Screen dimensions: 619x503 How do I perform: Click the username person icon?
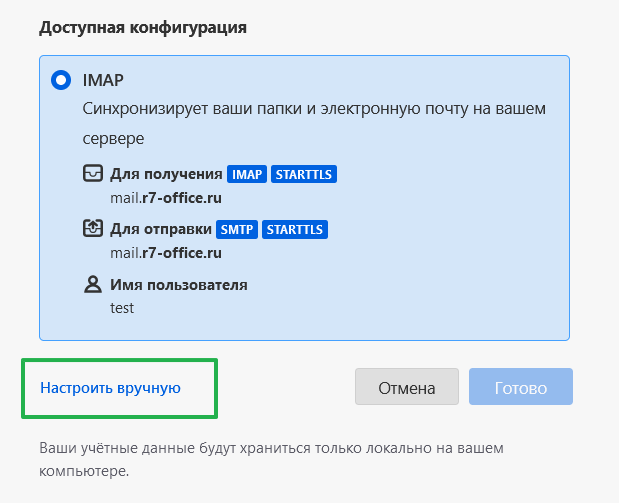[x=93, y=284]
